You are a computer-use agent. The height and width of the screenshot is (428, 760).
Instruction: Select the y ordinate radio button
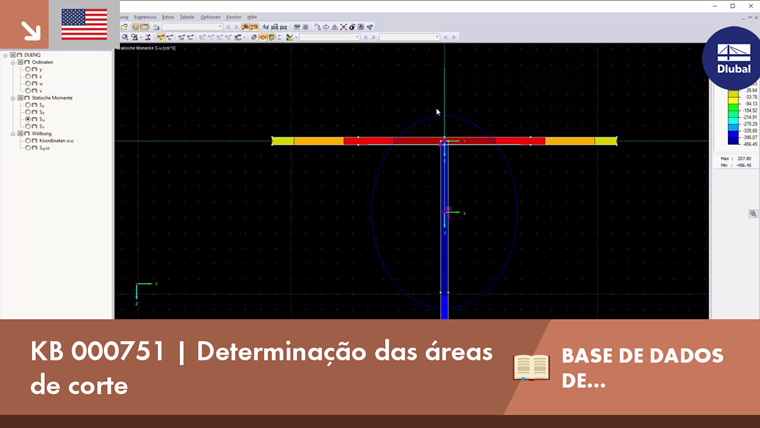click(x=28, y=69)
